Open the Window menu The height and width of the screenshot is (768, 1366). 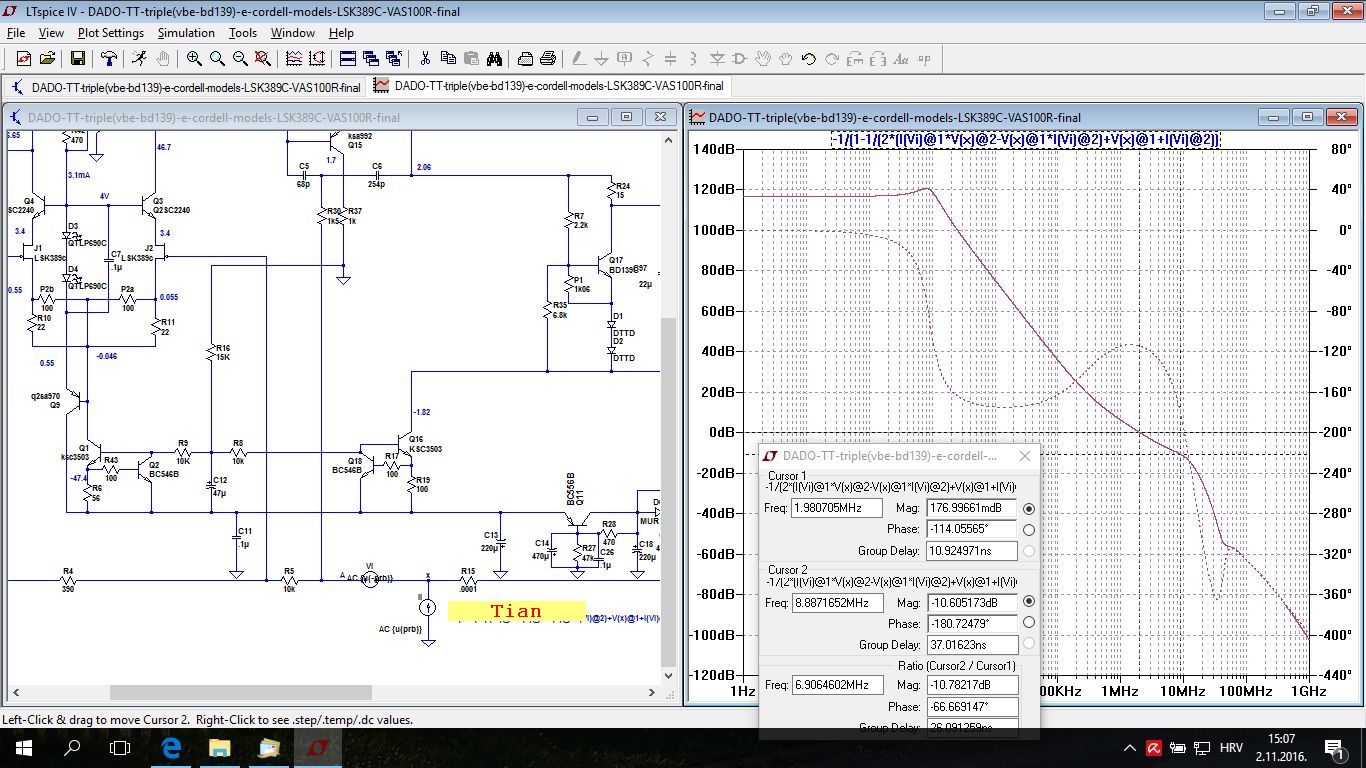pyautogui.click(x=293, y=33)
